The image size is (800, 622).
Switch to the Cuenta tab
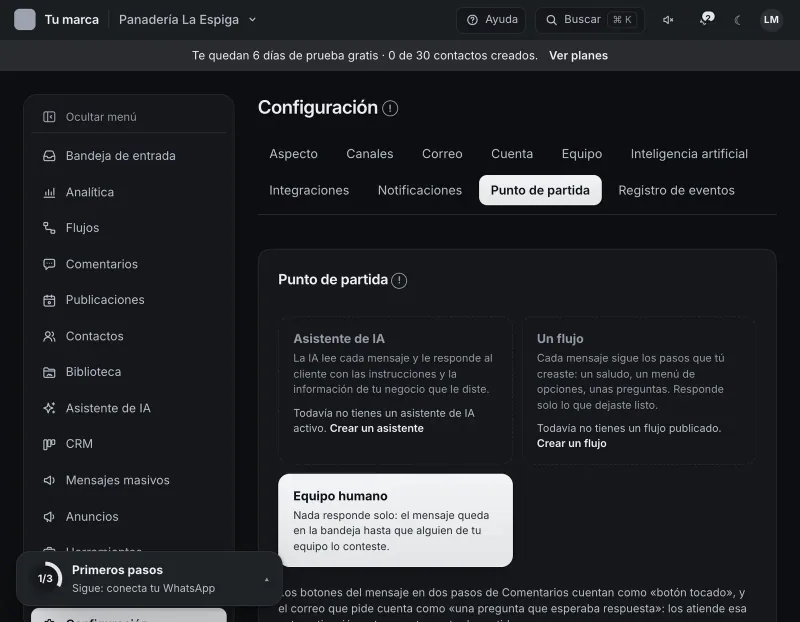[x=512, y=154]
